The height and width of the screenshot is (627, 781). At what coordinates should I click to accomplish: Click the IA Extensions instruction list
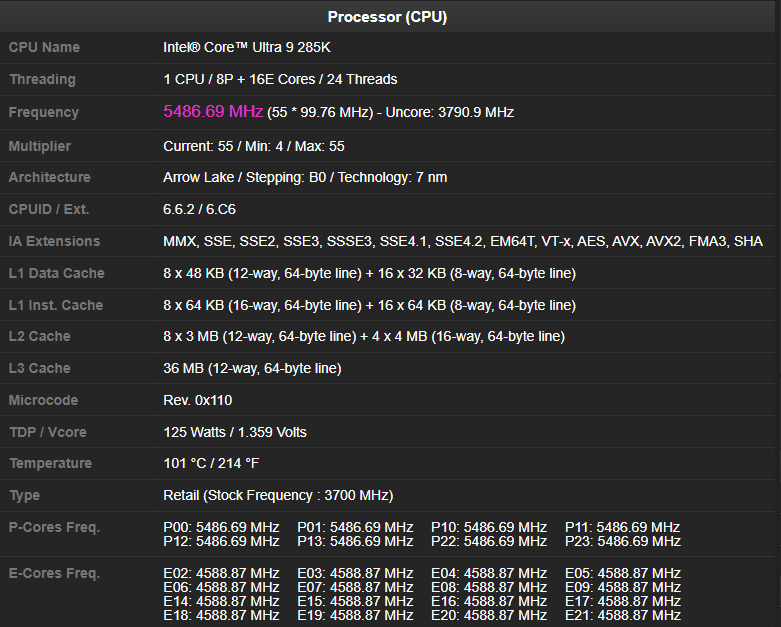point(462,241)
